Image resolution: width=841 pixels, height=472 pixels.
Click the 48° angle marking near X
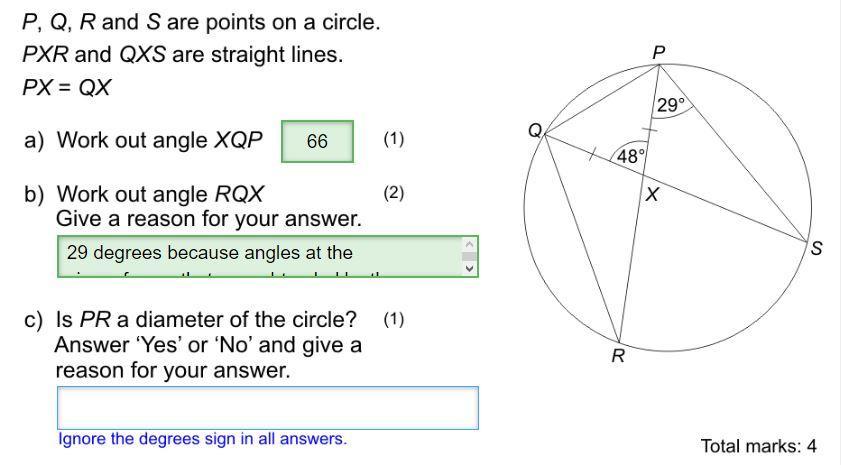631,156
